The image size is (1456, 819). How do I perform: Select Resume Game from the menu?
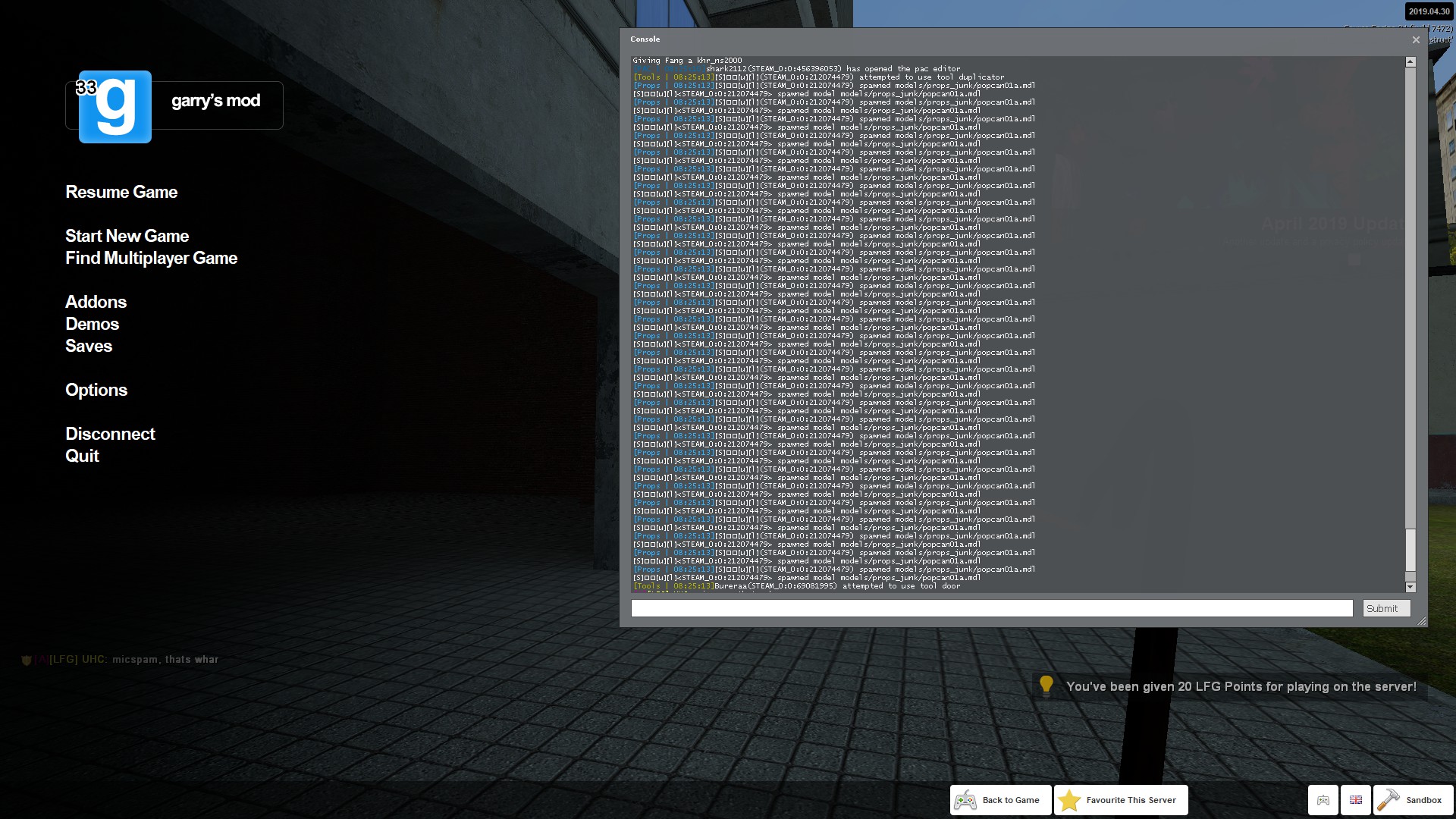click(x=121, y=192)
